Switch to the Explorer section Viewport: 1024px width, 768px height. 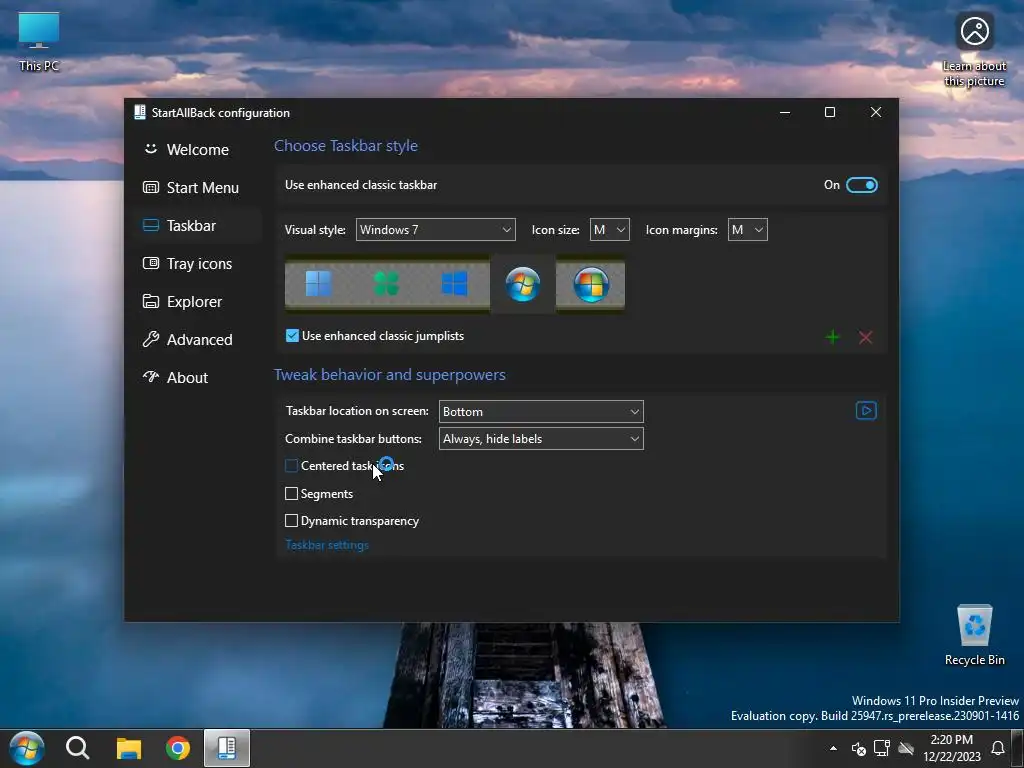click(197, 301)
